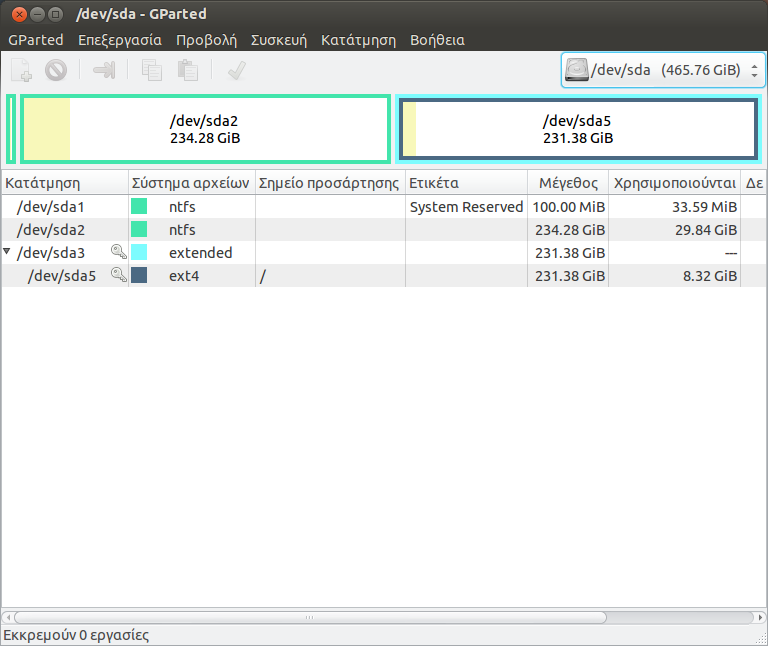Click the 231.38 GiB size cell of /dev/sda3
Viewport: 768px width, 646px height.
(x=570, y=253)
